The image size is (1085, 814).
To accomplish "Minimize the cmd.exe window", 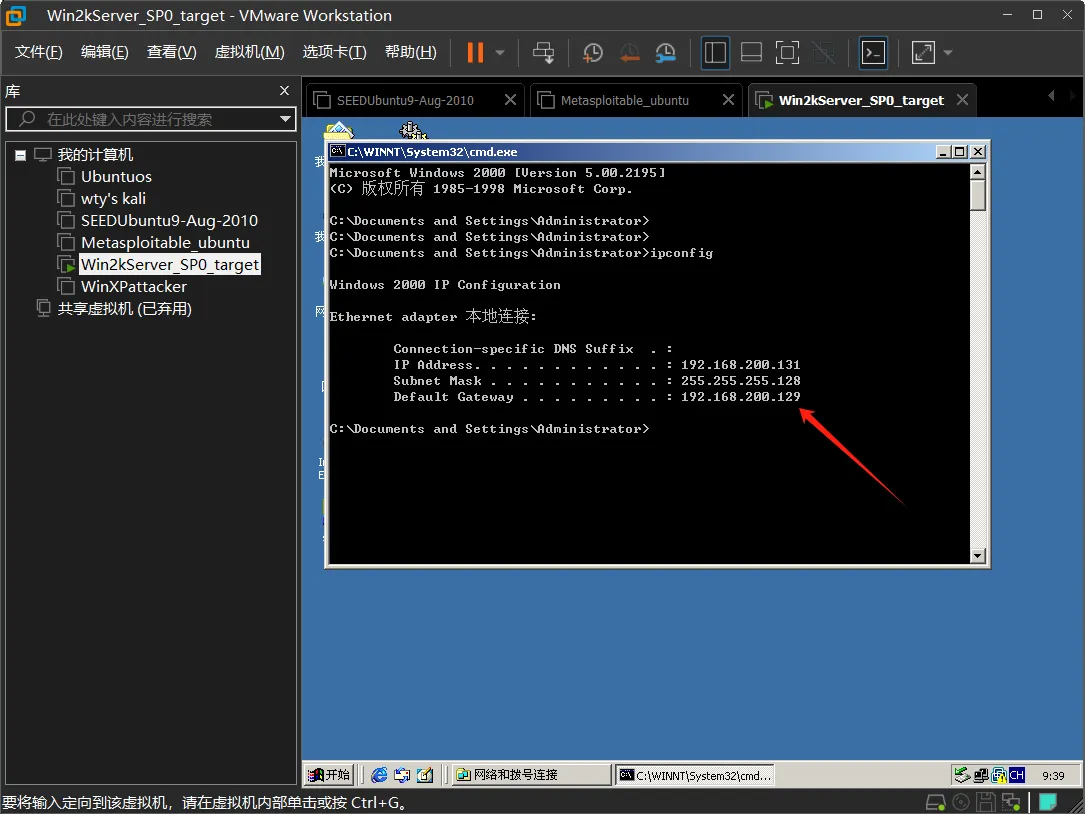I will [942, 152].
